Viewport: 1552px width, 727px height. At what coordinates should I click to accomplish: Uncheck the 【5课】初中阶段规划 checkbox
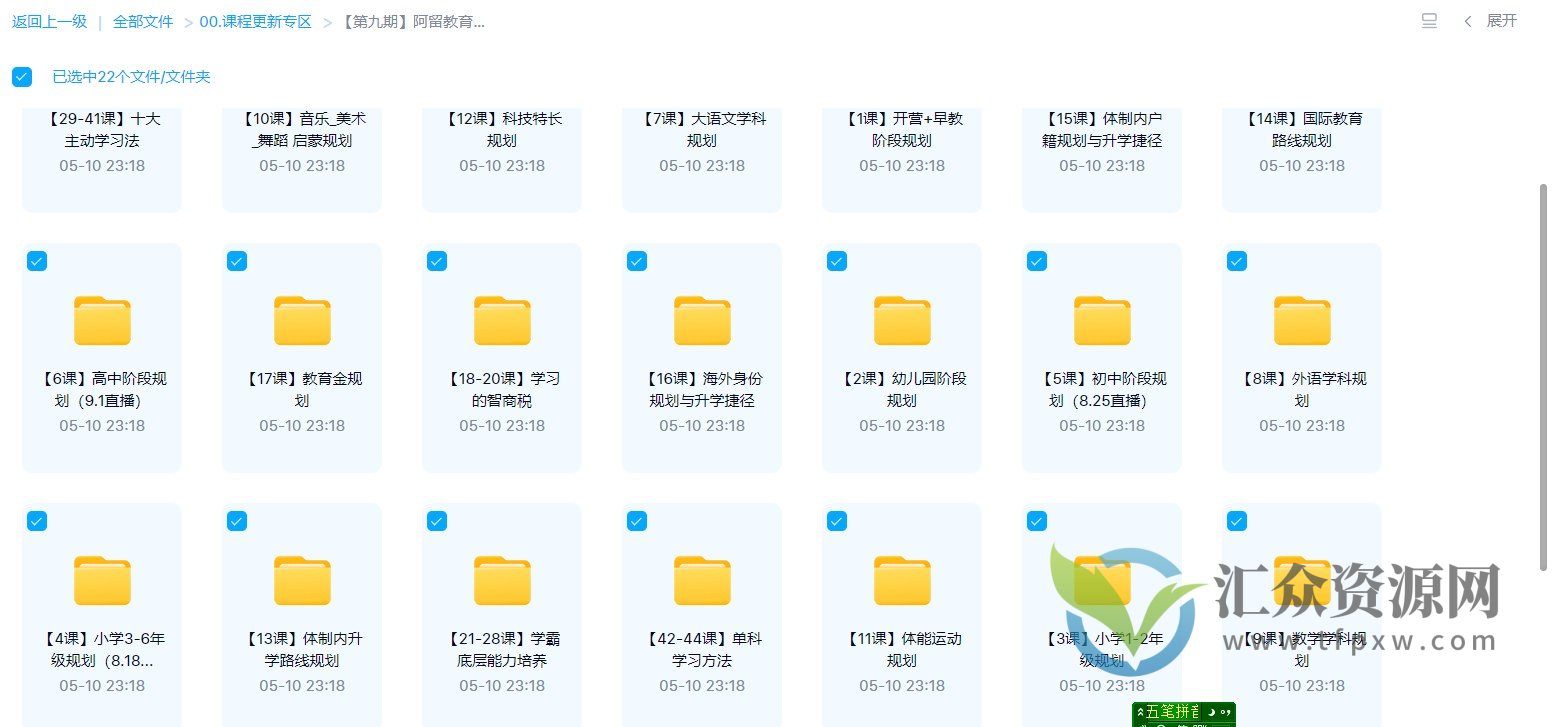click(1037, 261)
